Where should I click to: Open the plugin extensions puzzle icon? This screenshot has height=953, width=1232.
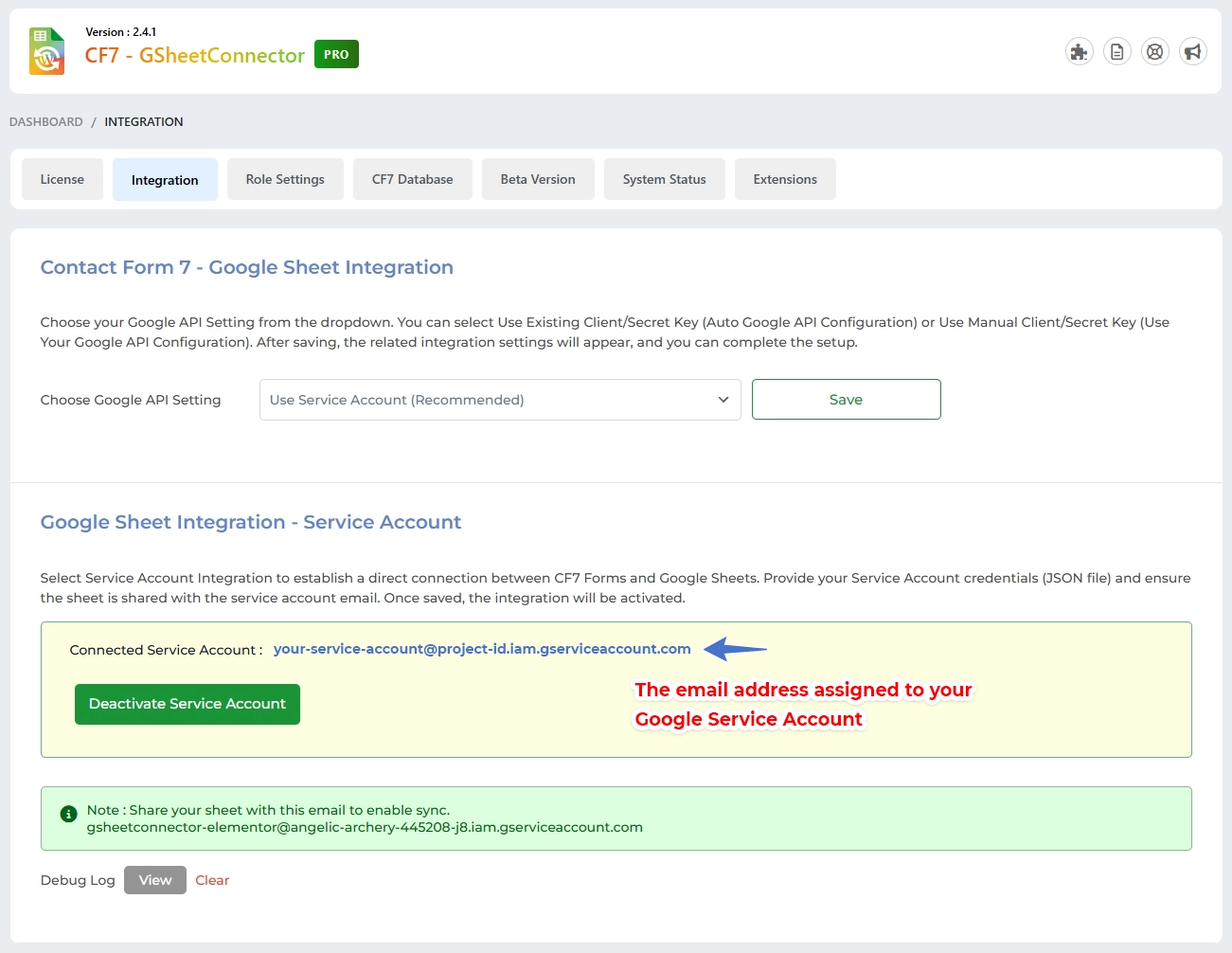point(1079,51)
